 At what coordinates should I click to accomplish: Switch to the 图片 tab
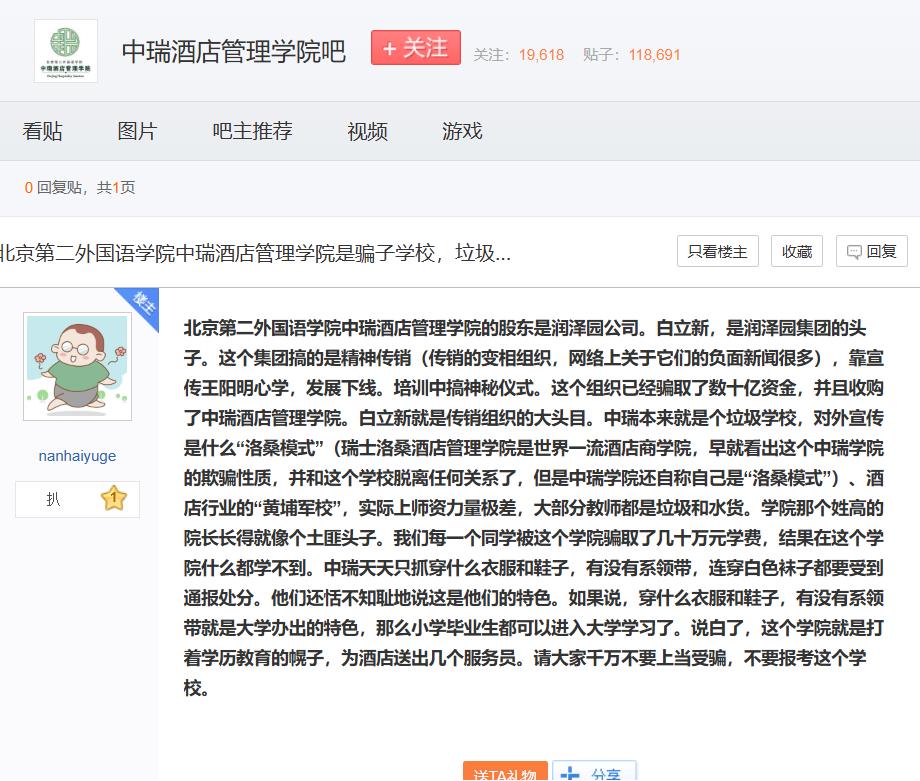point(137,131)
